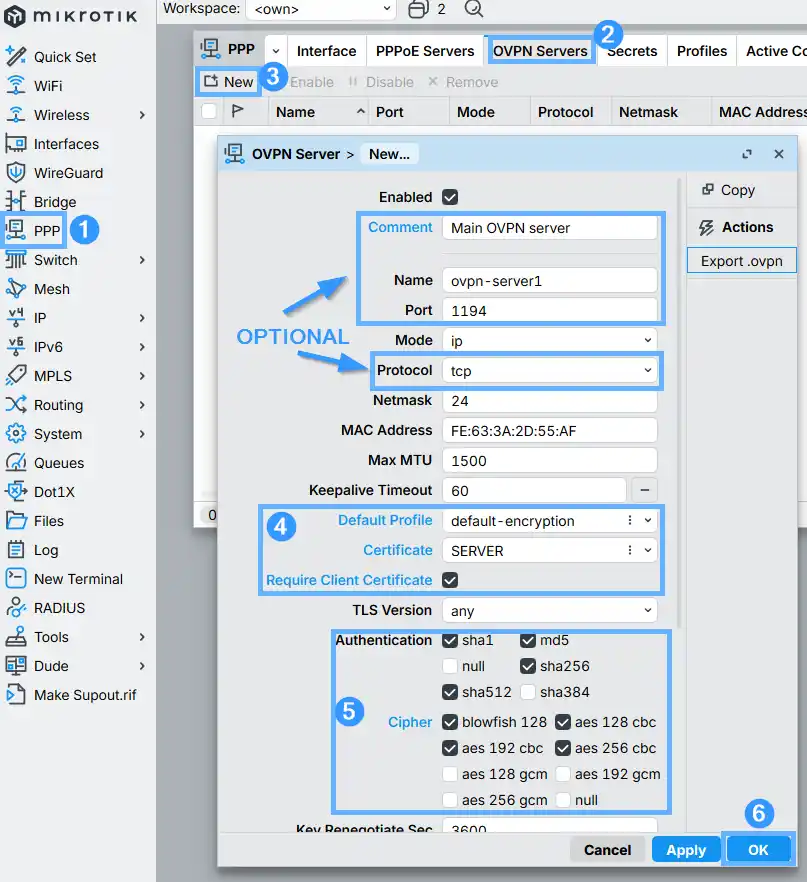Viewport: 807px width, 882px height.
Task: Open the Default Profile dropdown arrow
Action: click(x=648, y=520)
